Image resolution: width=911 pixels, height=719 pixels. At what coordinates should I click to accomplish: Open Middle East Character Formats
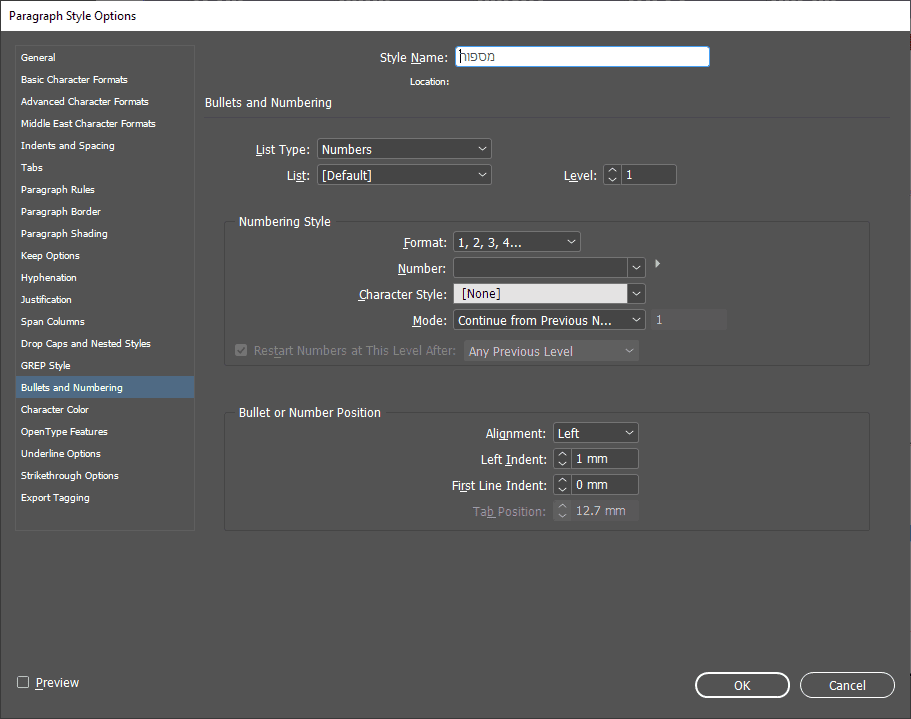click(105, 124)
